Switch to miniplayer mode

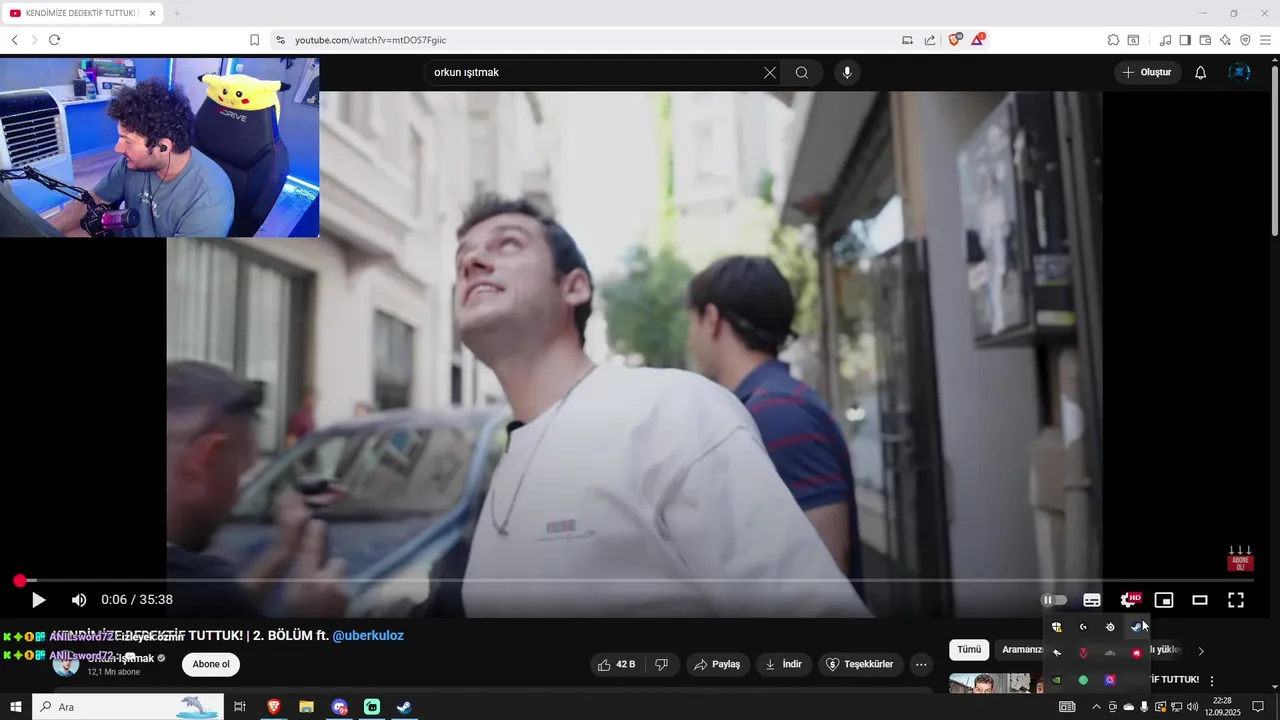tap(1164, 600)
